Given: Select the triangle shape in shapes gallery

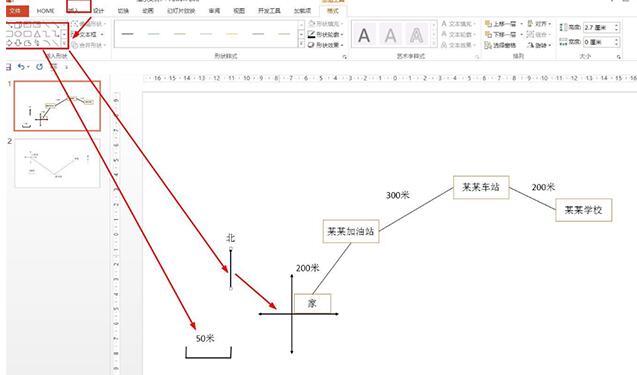Looking at the screenshot, I should tap(37, 34).
